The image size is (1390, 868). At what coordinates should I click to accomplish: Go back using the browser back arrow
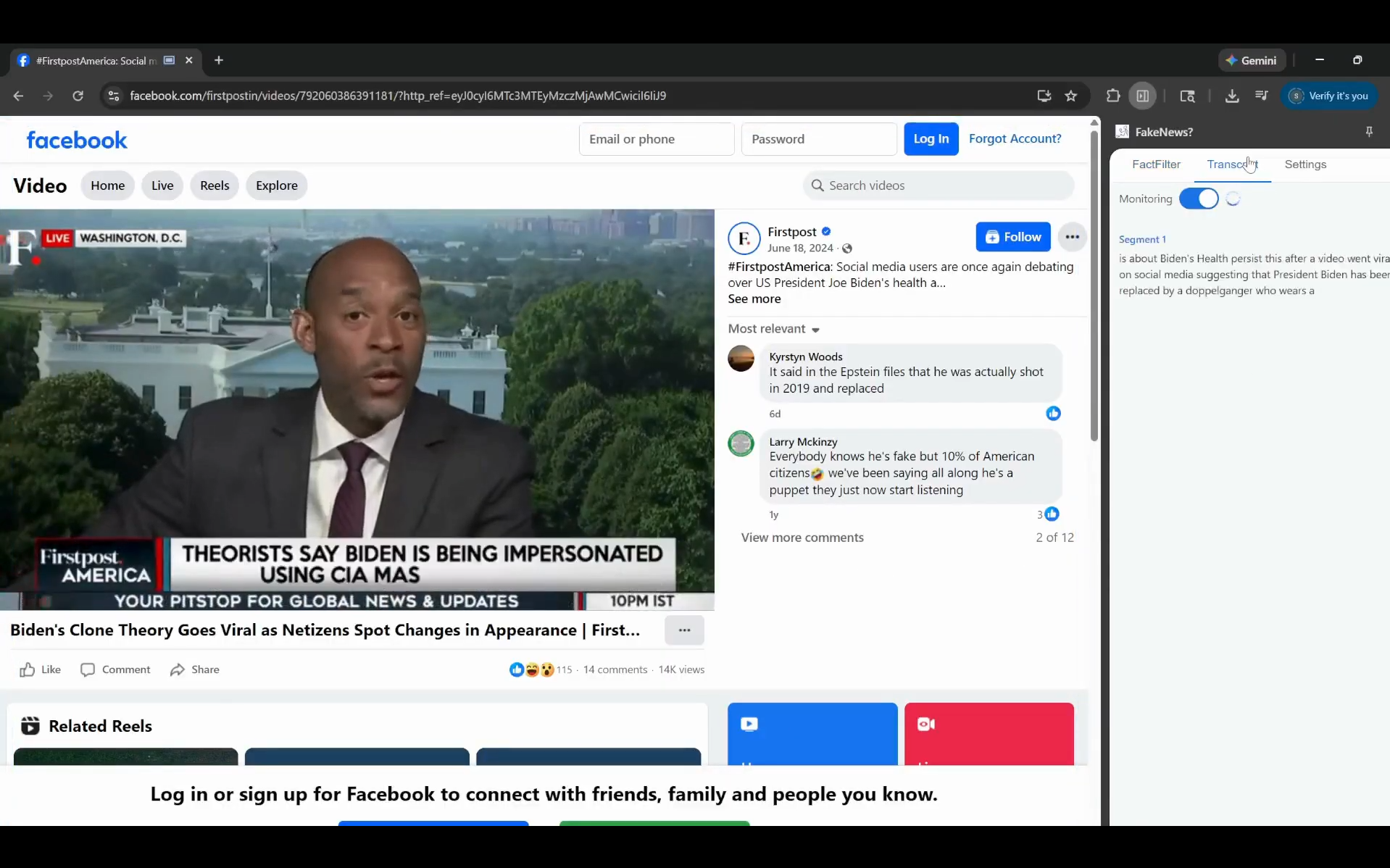pos(19,96)
